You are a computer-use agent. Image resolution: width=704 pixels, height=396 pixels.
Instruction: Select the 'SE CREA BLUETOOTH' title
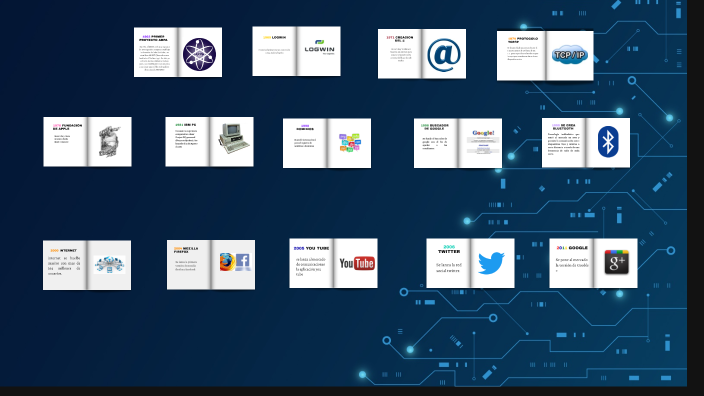coord(563,127)
